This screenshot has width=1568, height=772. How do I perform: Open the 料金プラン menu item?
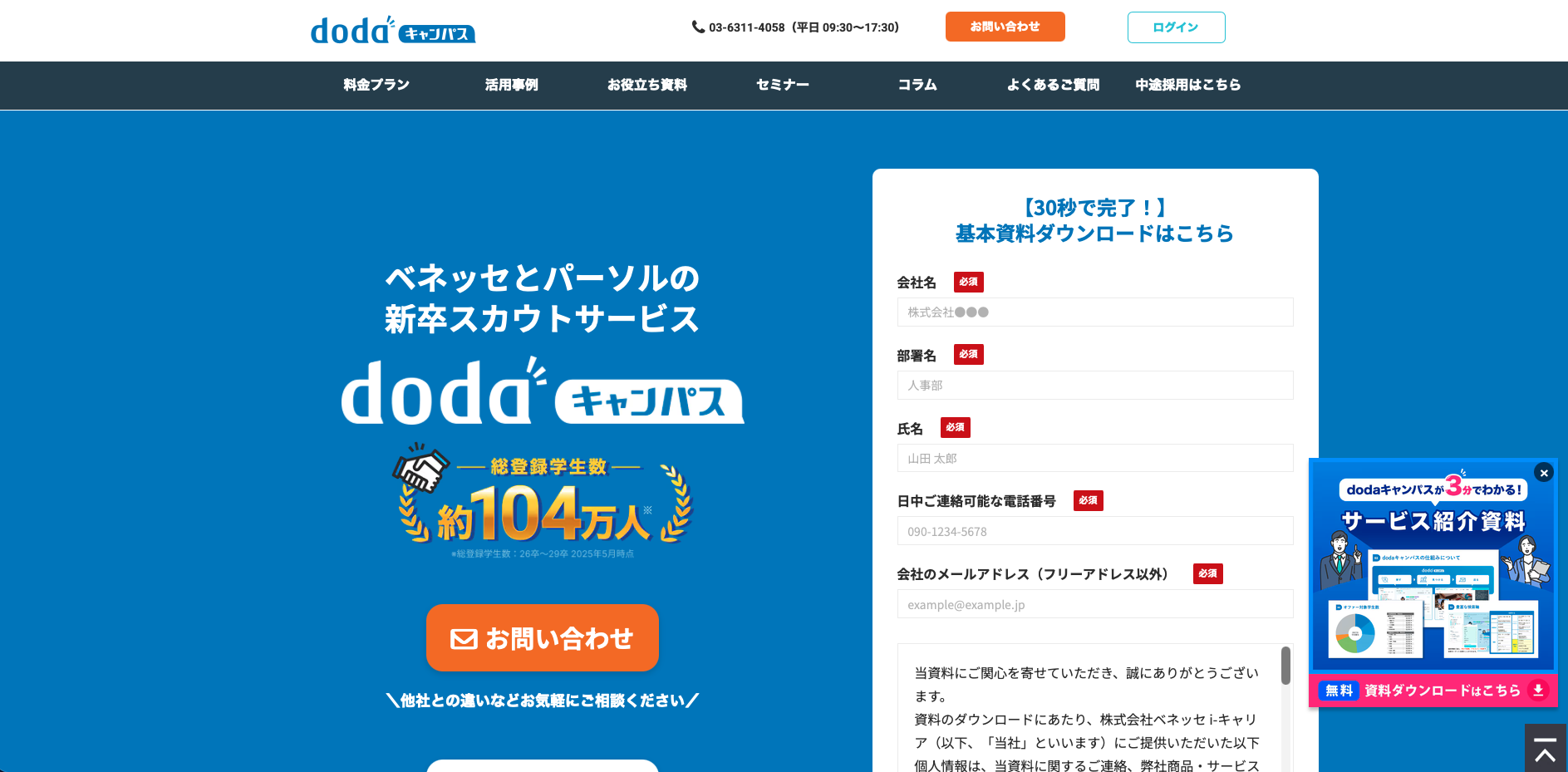[x=376, y=85]
